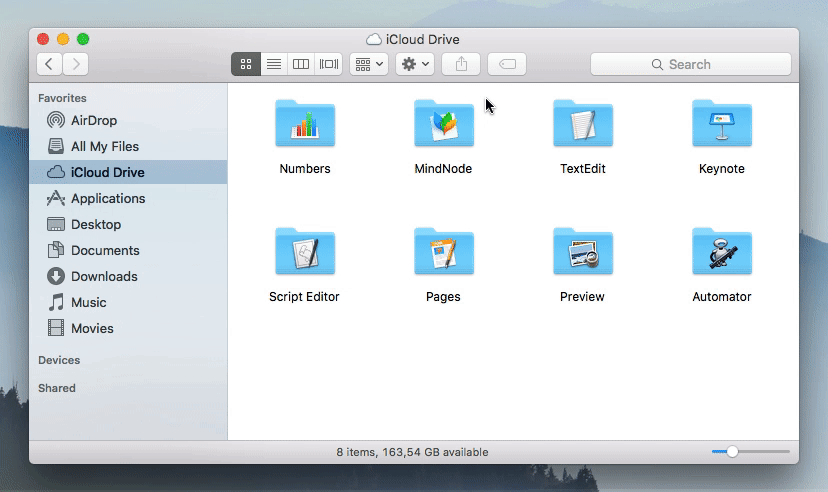828x492 pixels.
Task: Click the Search field
Action: click(691, 64)
